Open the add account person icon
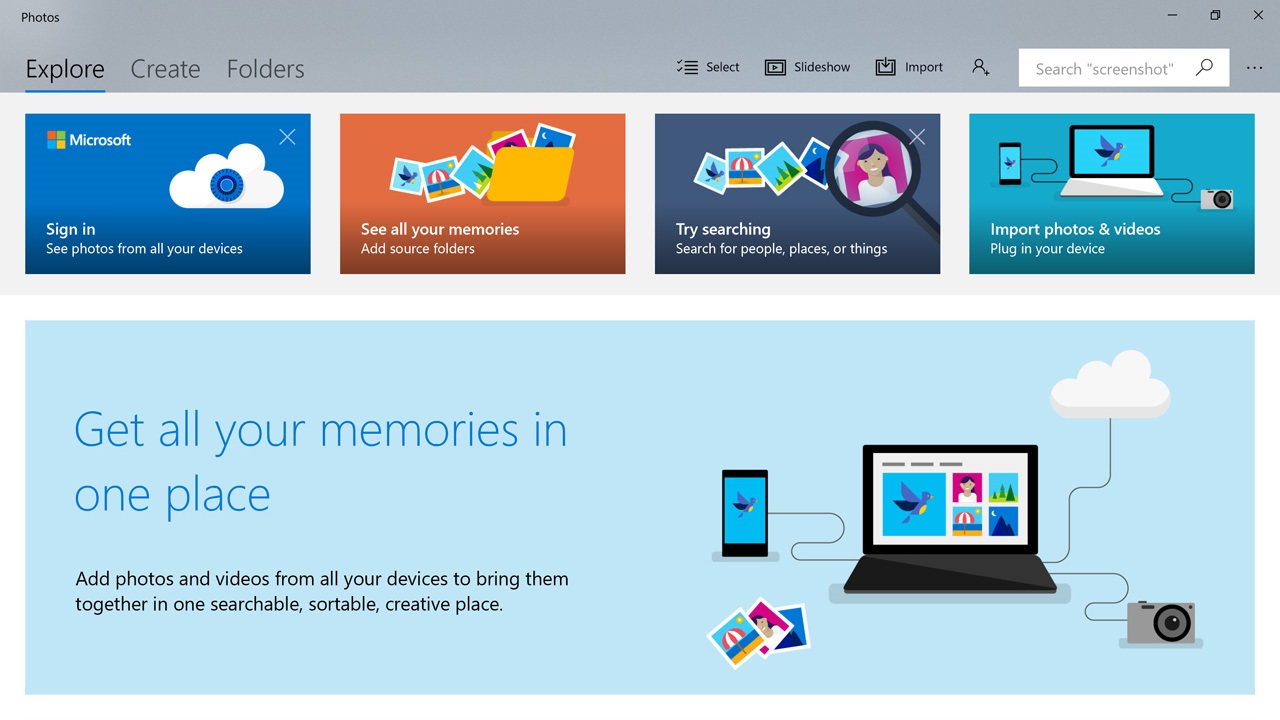This screenshot has width=1280, height=720. tap(981, 67)
